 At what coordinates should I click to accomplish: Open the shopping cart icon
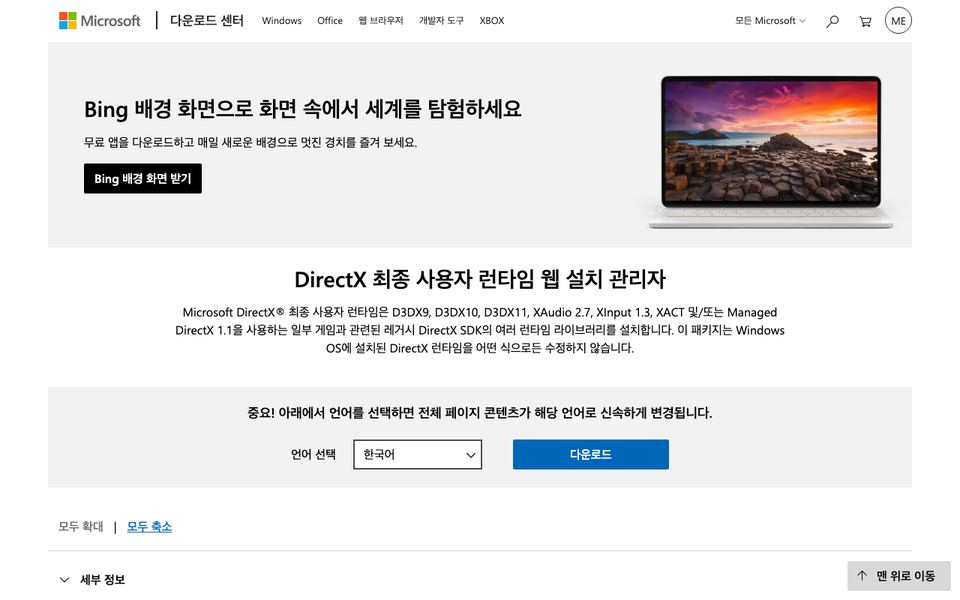pos(865,21)
